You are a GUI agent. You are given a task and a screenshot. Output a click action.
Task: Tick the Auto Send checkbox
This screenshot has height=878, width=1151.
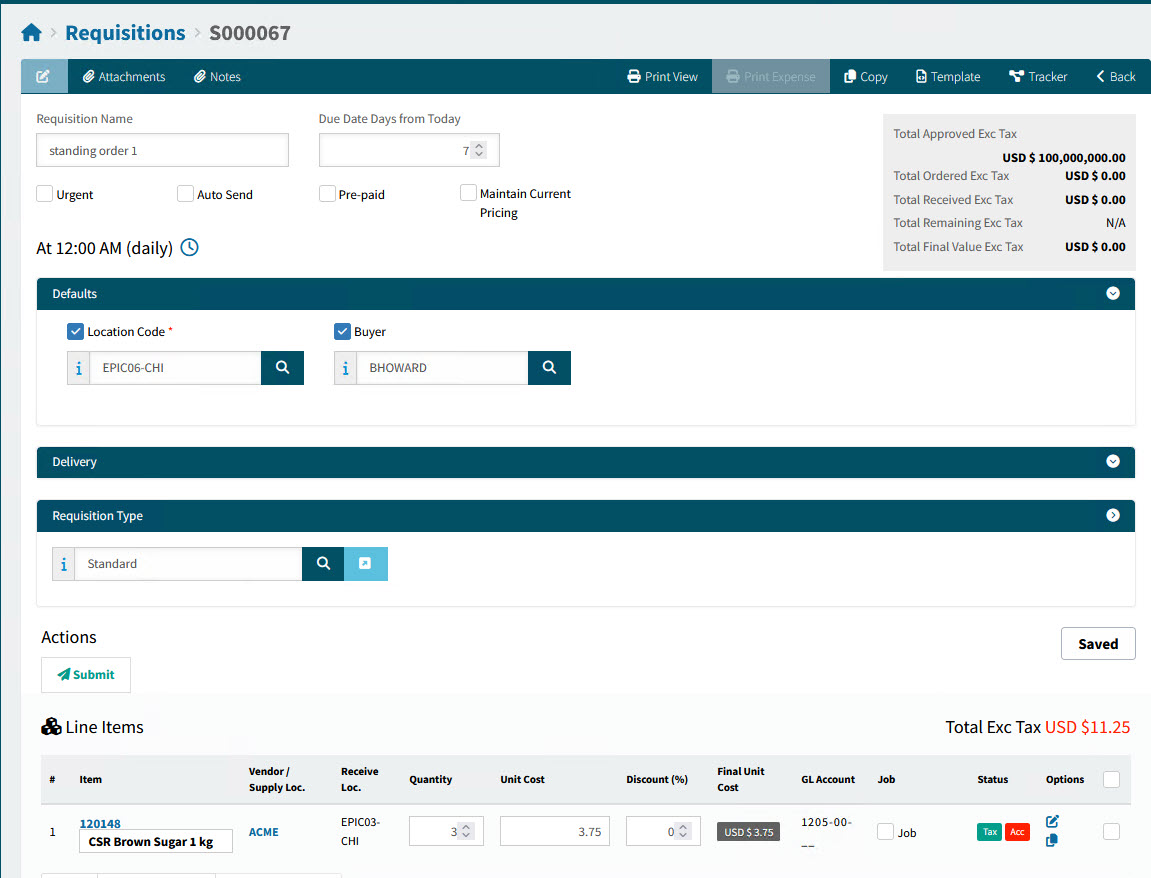[x=185, y=194]
